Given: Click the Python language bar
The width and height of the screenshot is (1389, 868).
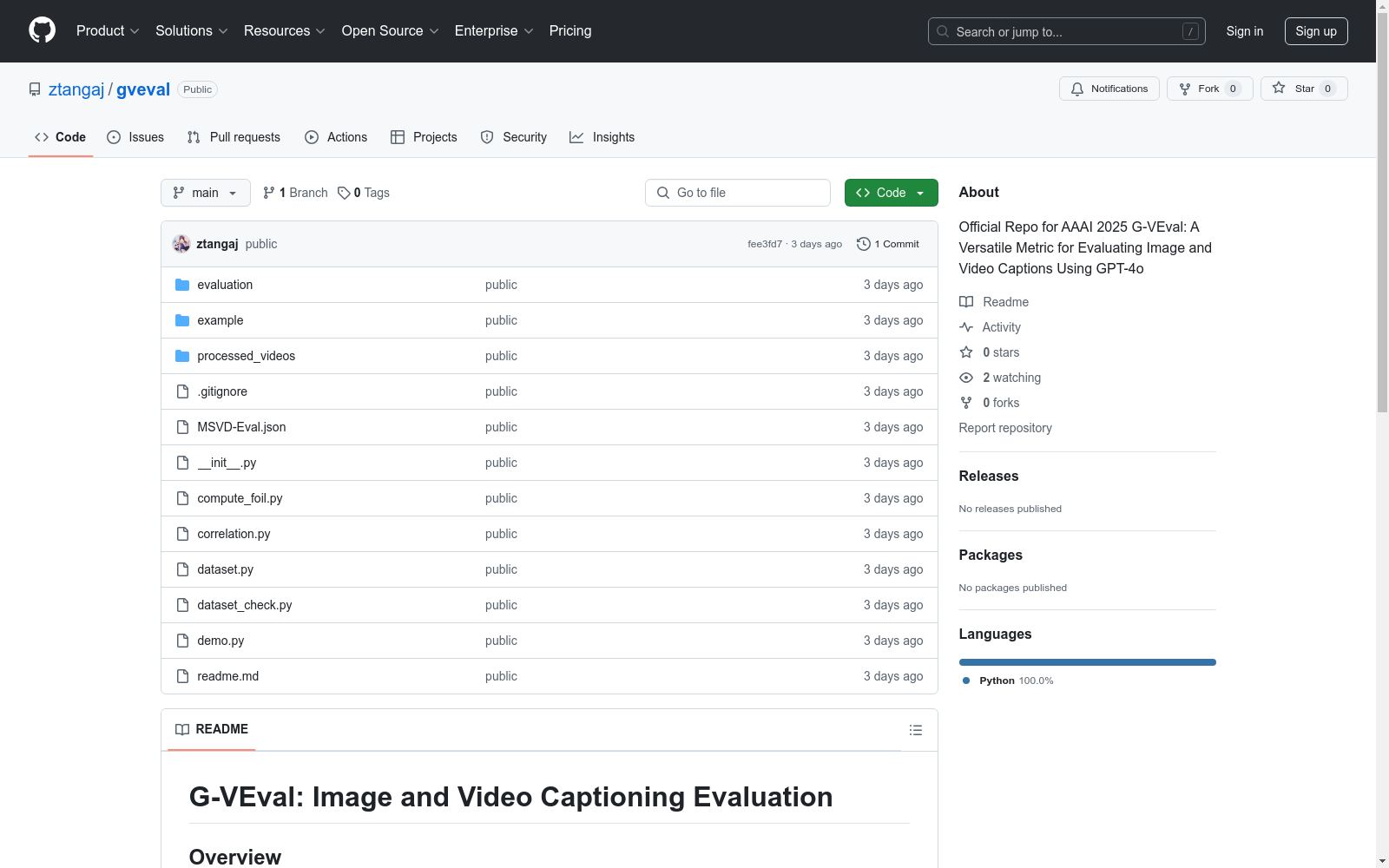Looking at the screenshot, I should (1087, 662).
